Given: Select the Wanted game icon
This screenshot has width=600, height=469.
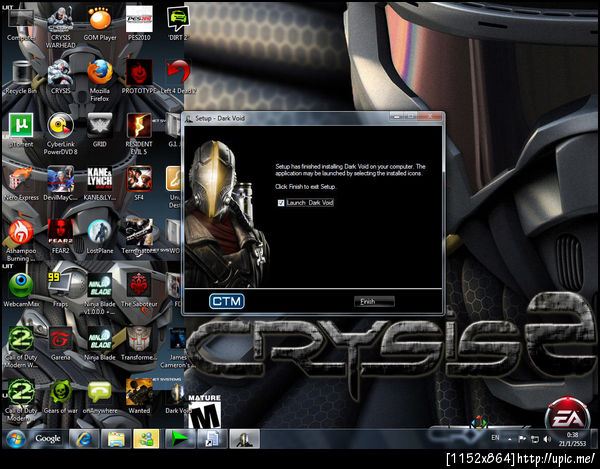Looking at the screenshot, I should 139,396.
